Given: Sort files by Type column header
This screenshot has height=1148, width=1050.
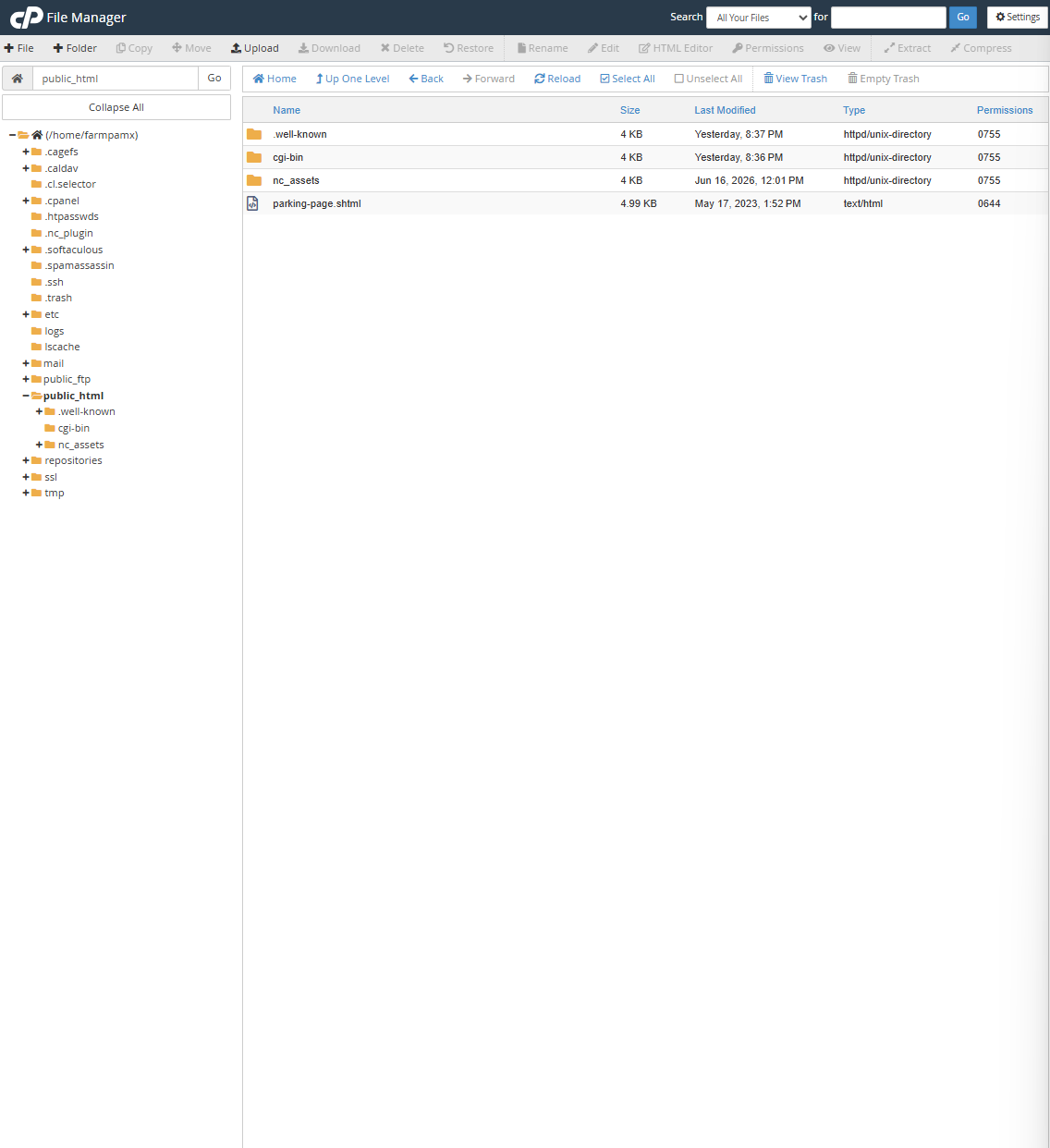Looking at the screenshot, I should pyautogui.click(x=854, y=110).
